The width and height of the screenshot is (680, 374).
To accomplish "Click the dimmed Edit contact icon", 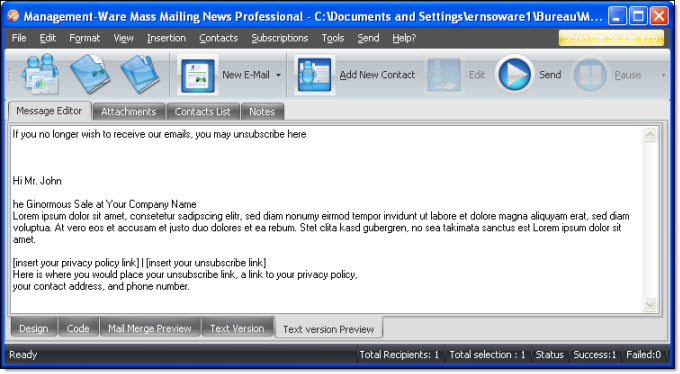I will pos(444,75).
